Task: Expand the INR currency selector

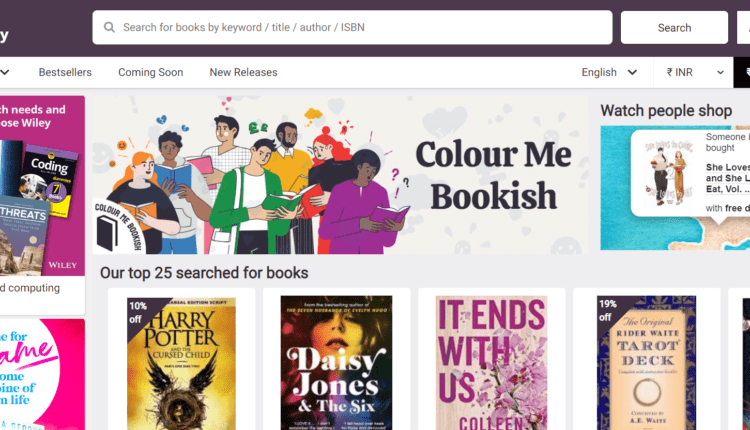Action: tap(695, 72)
